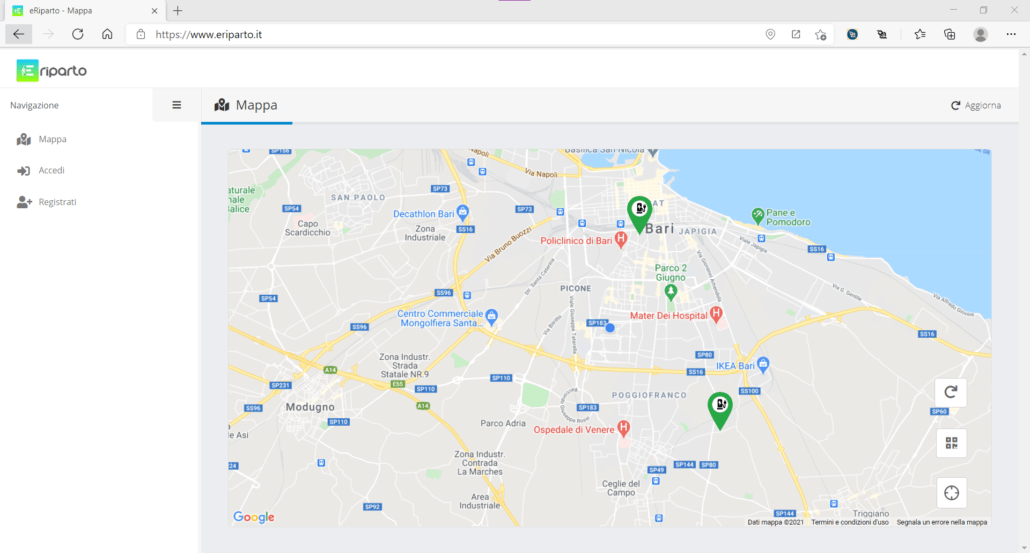Click the San Paolo district label
The image size is (1030, 553).
(358, 197)
